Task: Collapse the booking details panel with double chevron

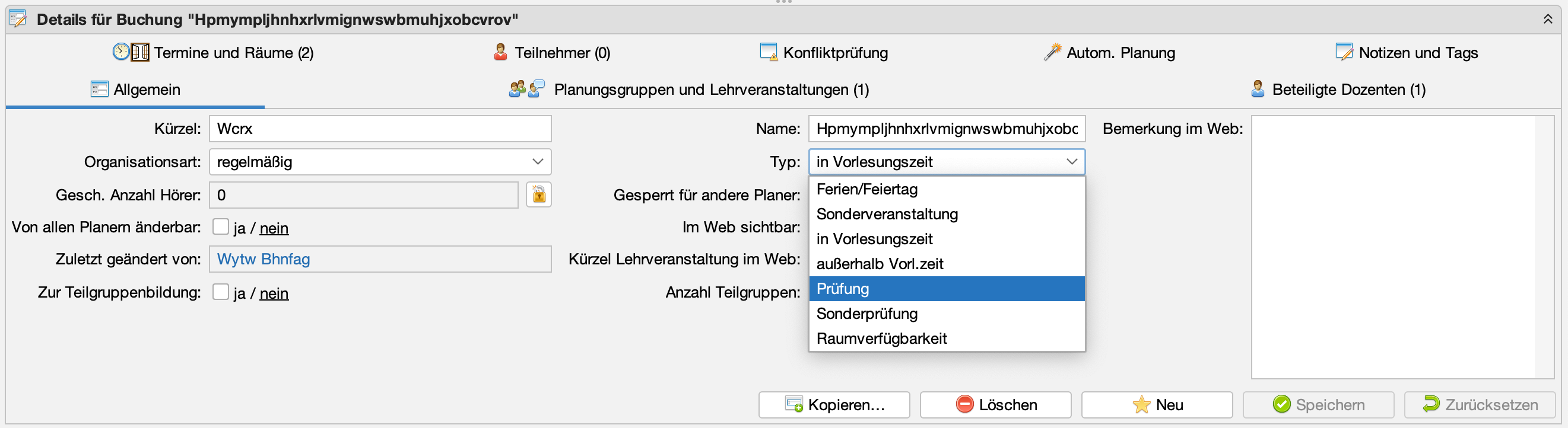Action: pyautogui.click(x=1548, y=19)
